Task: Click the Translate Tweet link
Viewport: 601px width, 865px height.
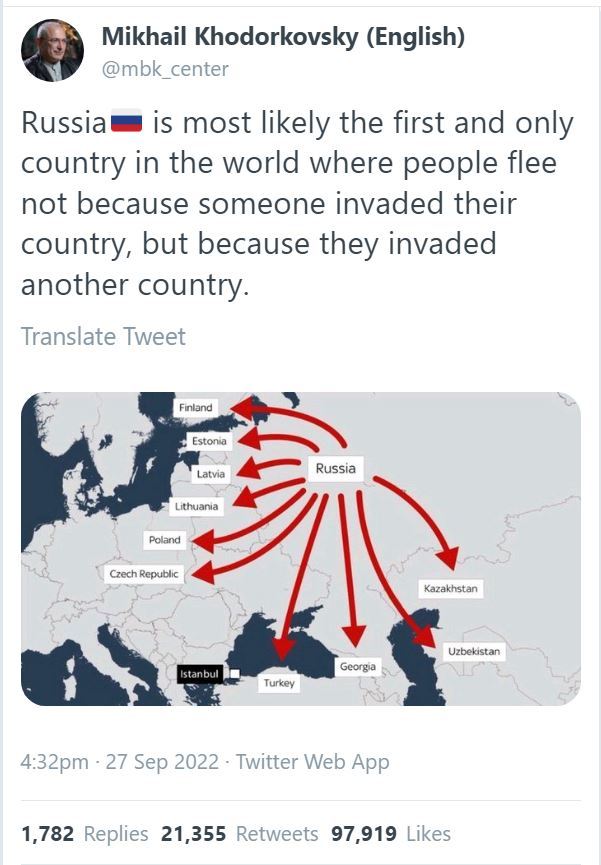Action: [103, 336]
